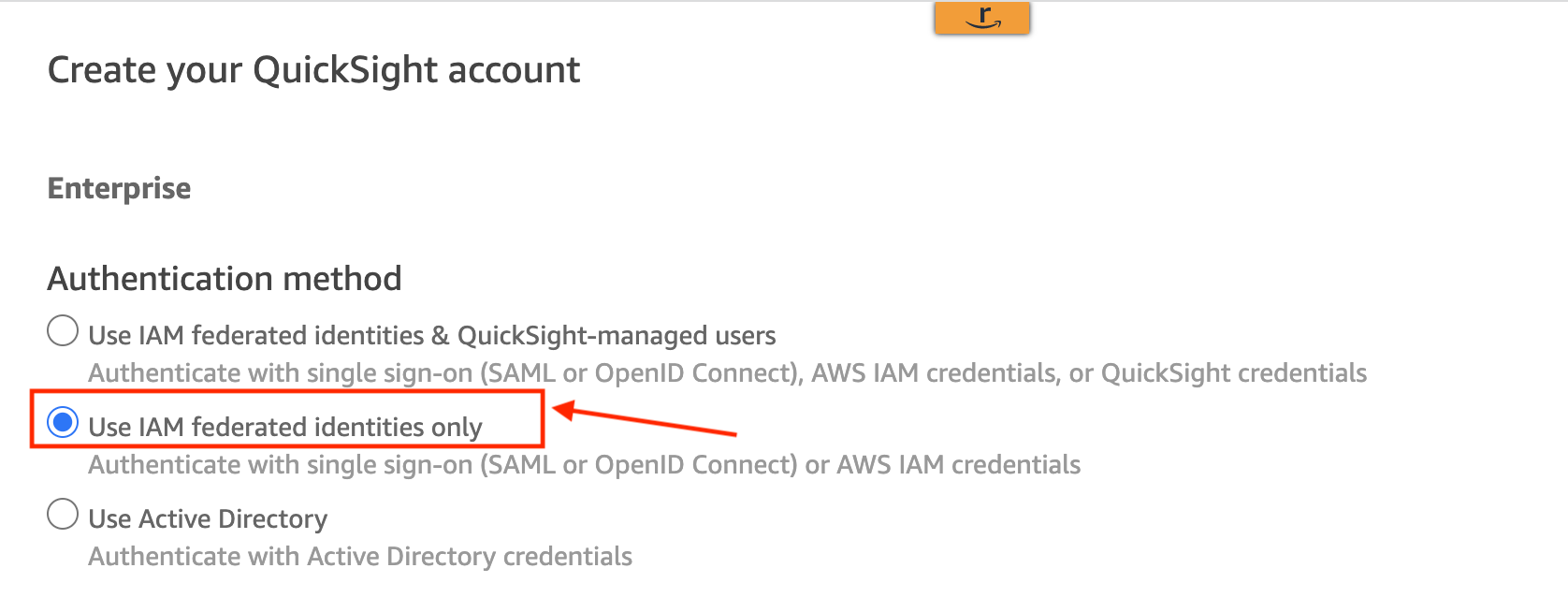Click 'QuickSight-managed users' in the first option label
This screenshot has width=1568, height=612.
coord(617,335)
